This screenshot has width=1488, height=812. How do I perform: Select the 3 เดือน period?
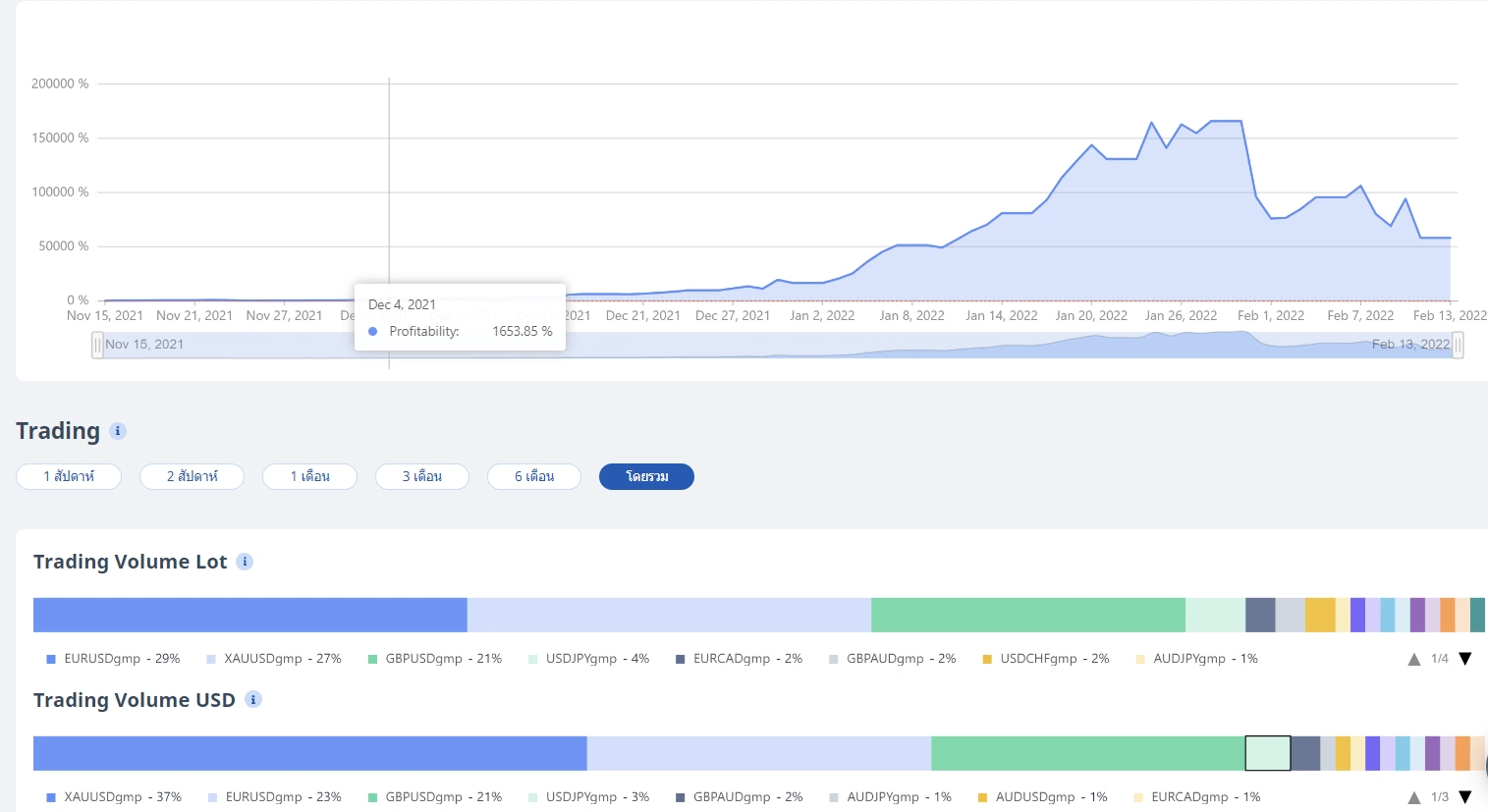coord(422,476)
